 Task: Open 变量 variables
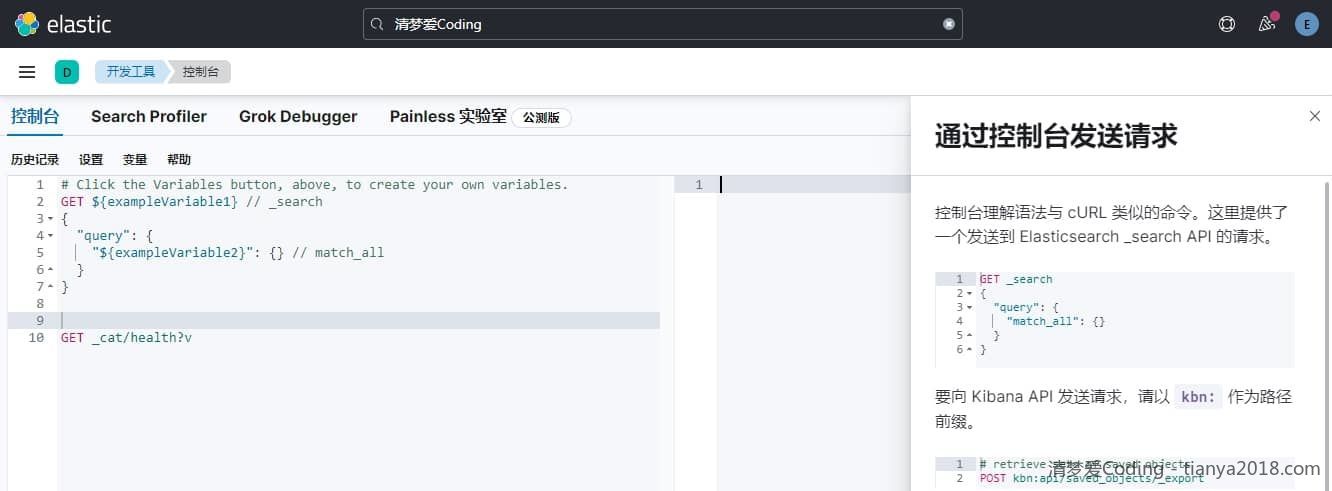pos(135,160)
